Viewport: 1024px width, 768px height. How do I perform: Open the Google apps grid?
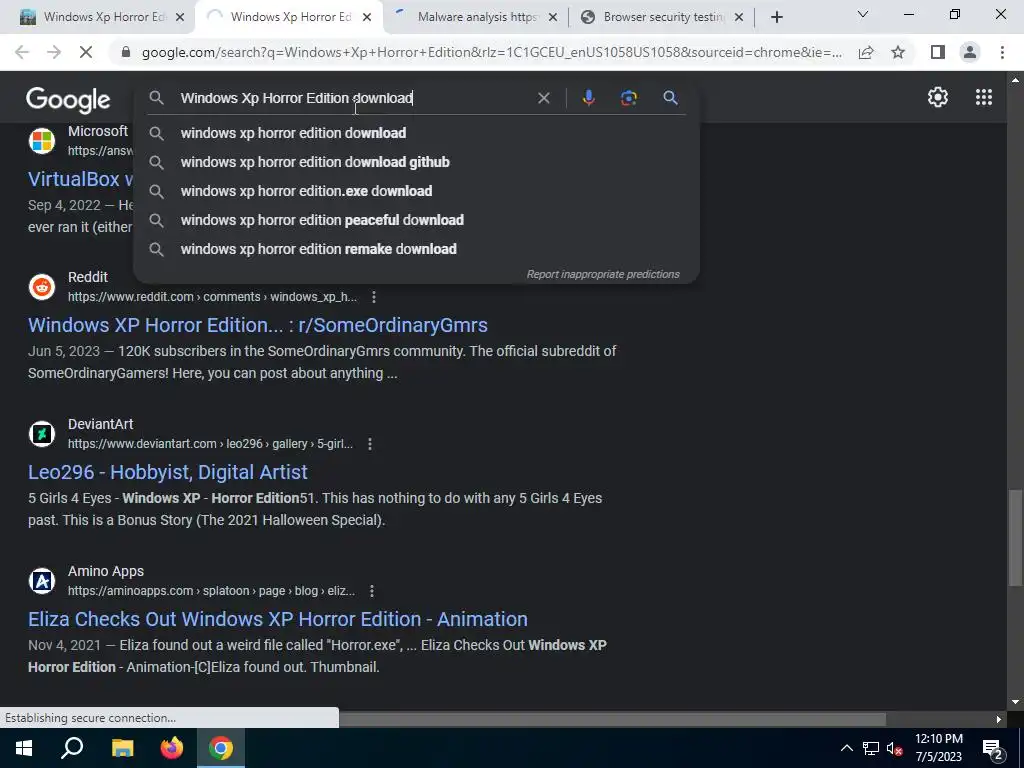(x=984, y=97)
